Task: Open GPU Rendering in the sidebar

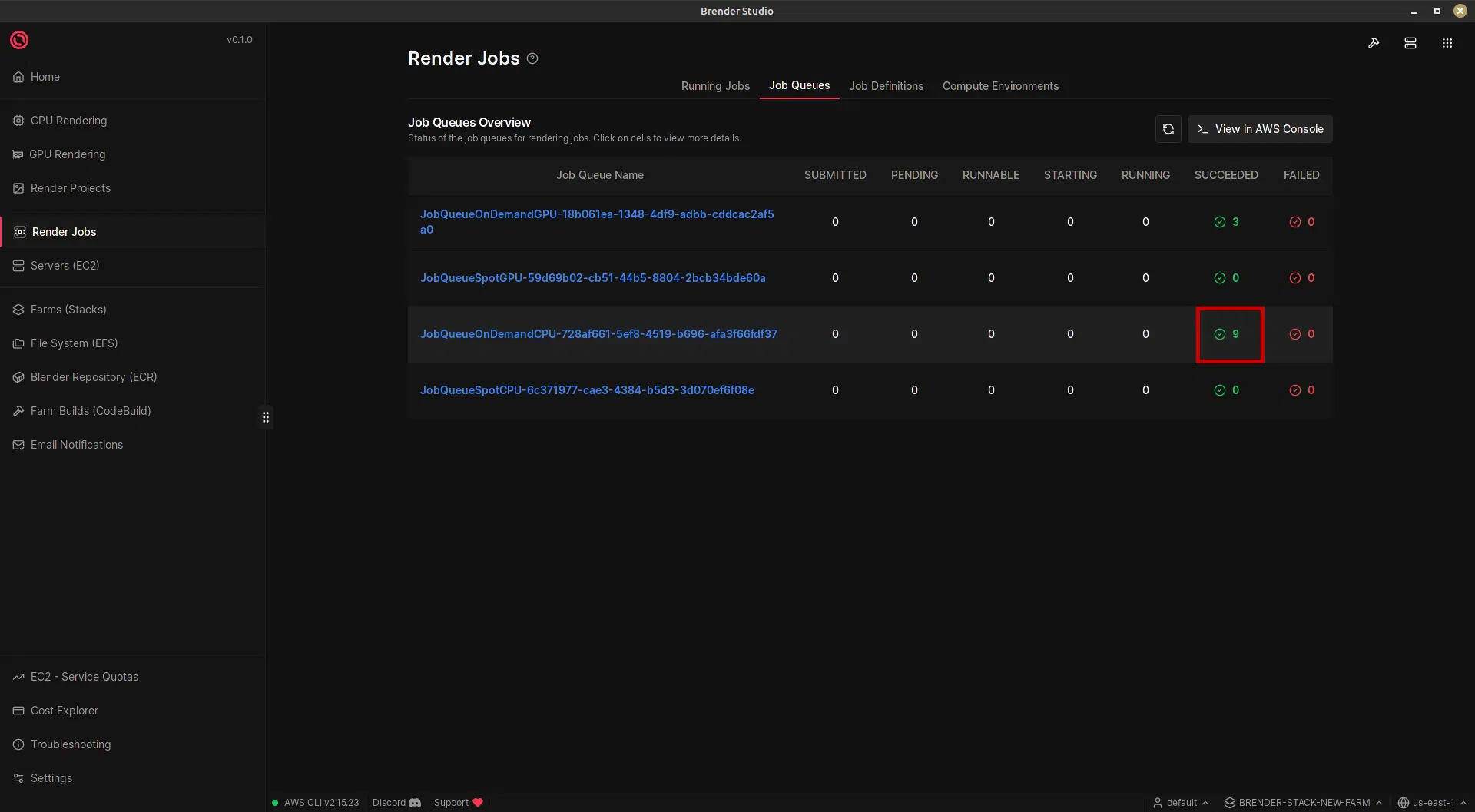Action: (x=68, y=154)
